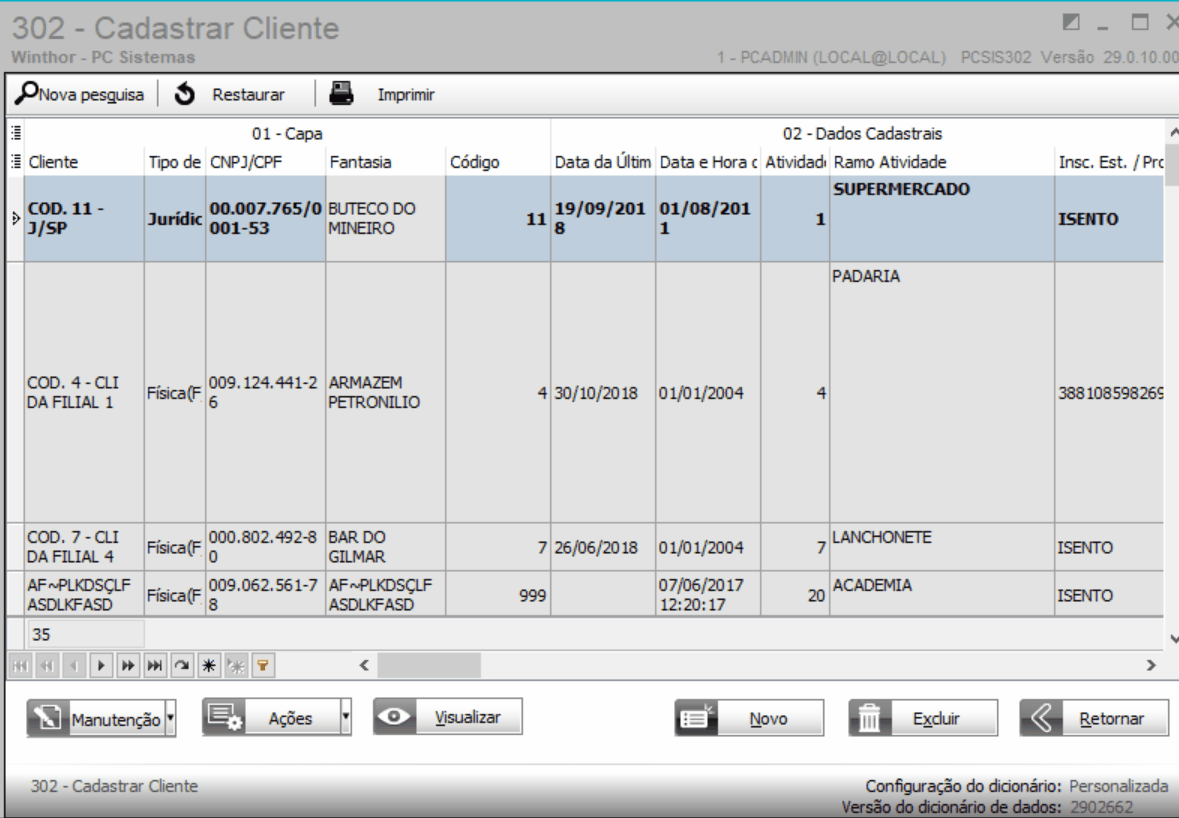Click the record count field showing 35

(x=86, y=635)
